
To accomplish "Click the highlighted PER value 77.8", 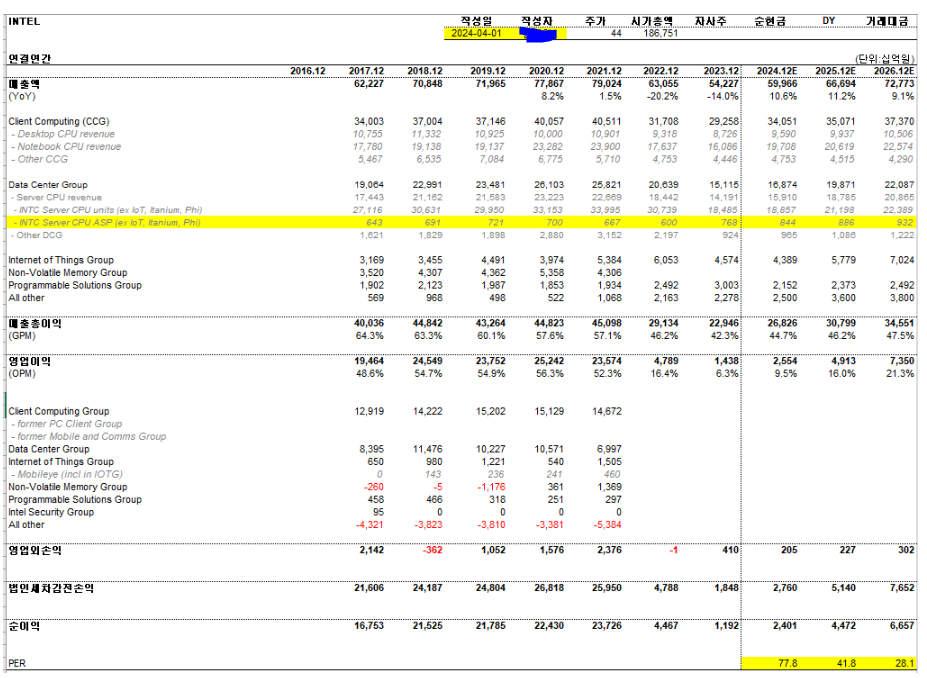I will (x=787, y=663).
